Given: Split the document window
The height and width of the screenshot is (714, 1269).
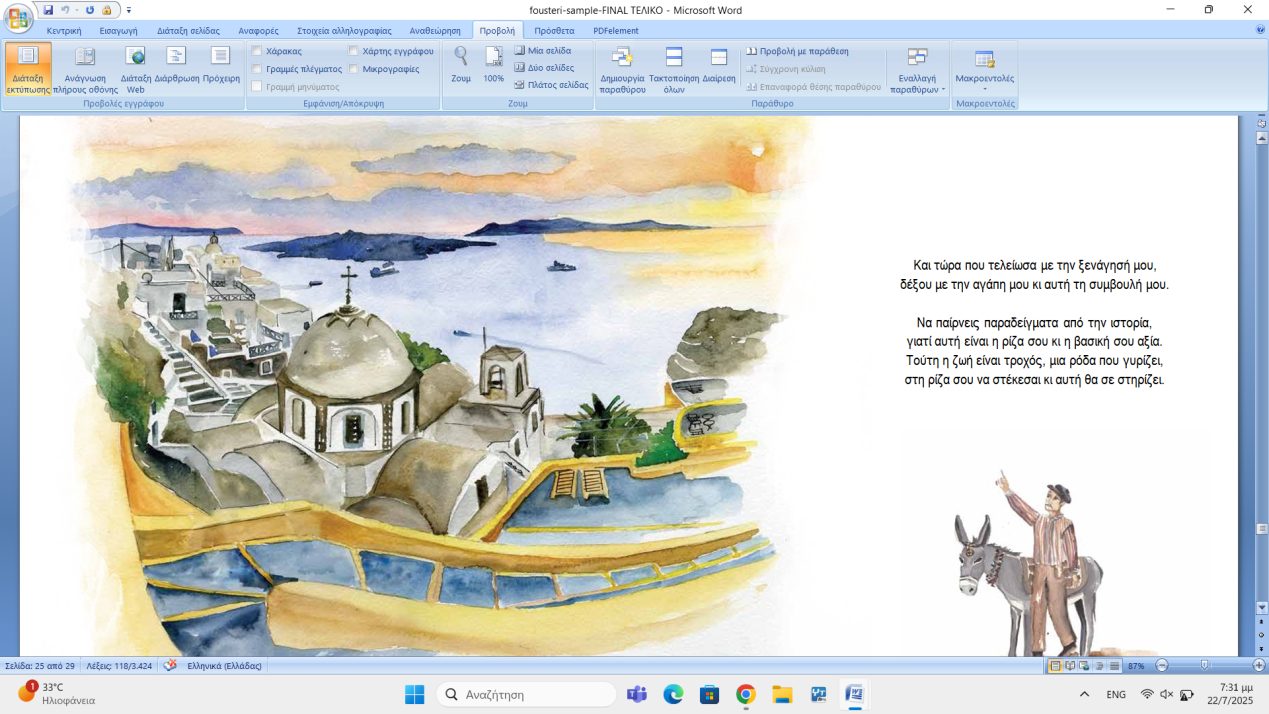Looking at the screenshot, I should coord(718,67).
